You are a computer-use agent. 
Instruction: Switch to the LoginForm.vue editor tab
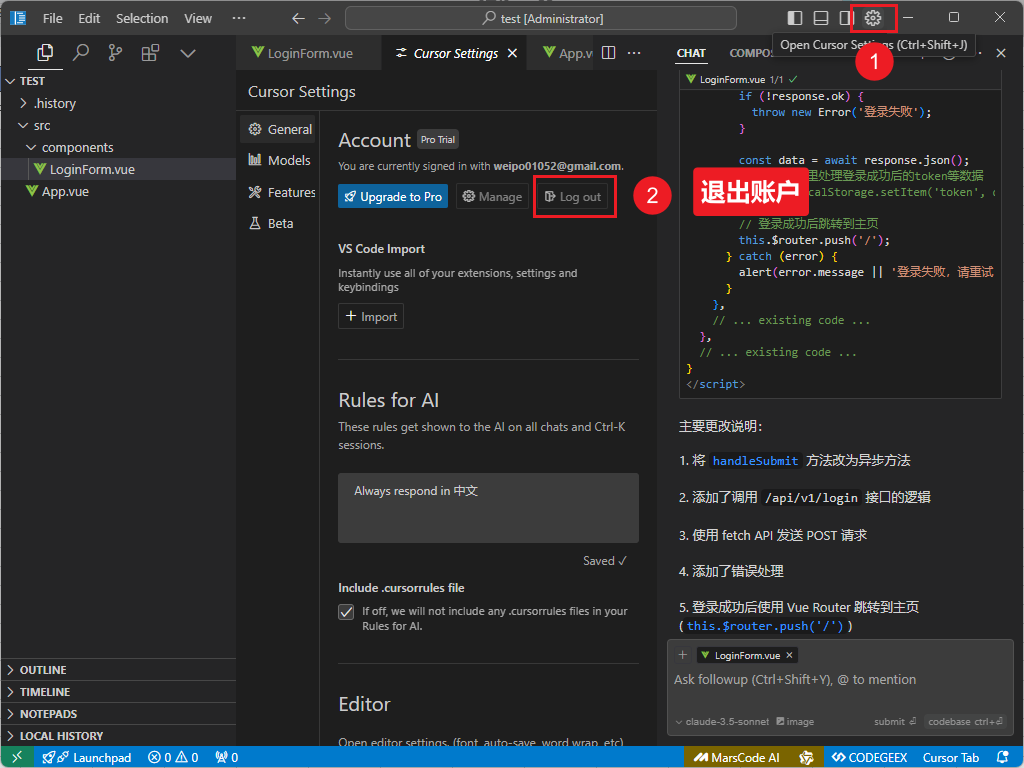pyautogui.click(x=309, y=53)
